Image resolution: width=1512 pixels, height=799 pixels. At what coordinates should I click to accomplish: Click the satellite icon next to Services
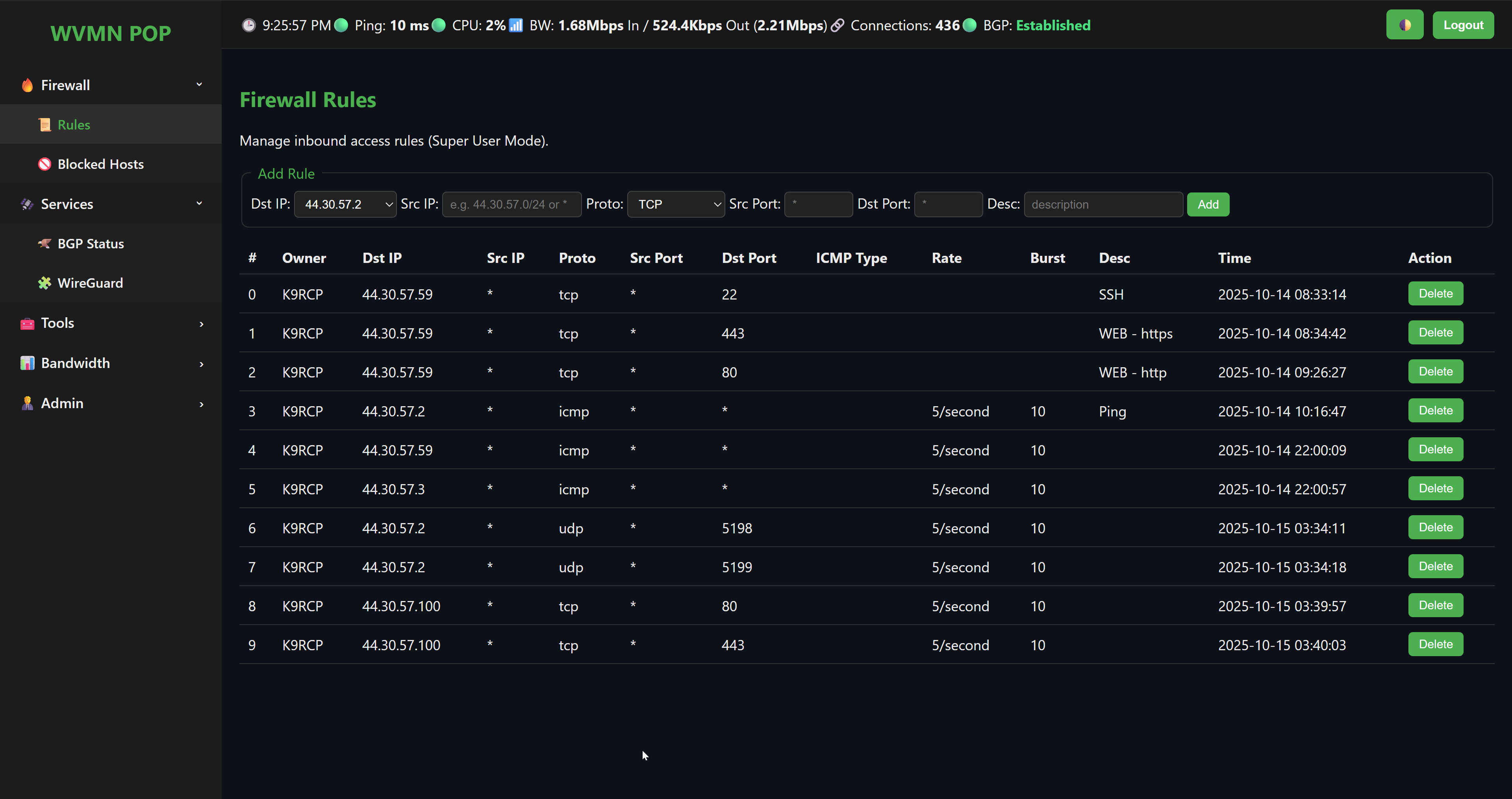coord(27,204)
